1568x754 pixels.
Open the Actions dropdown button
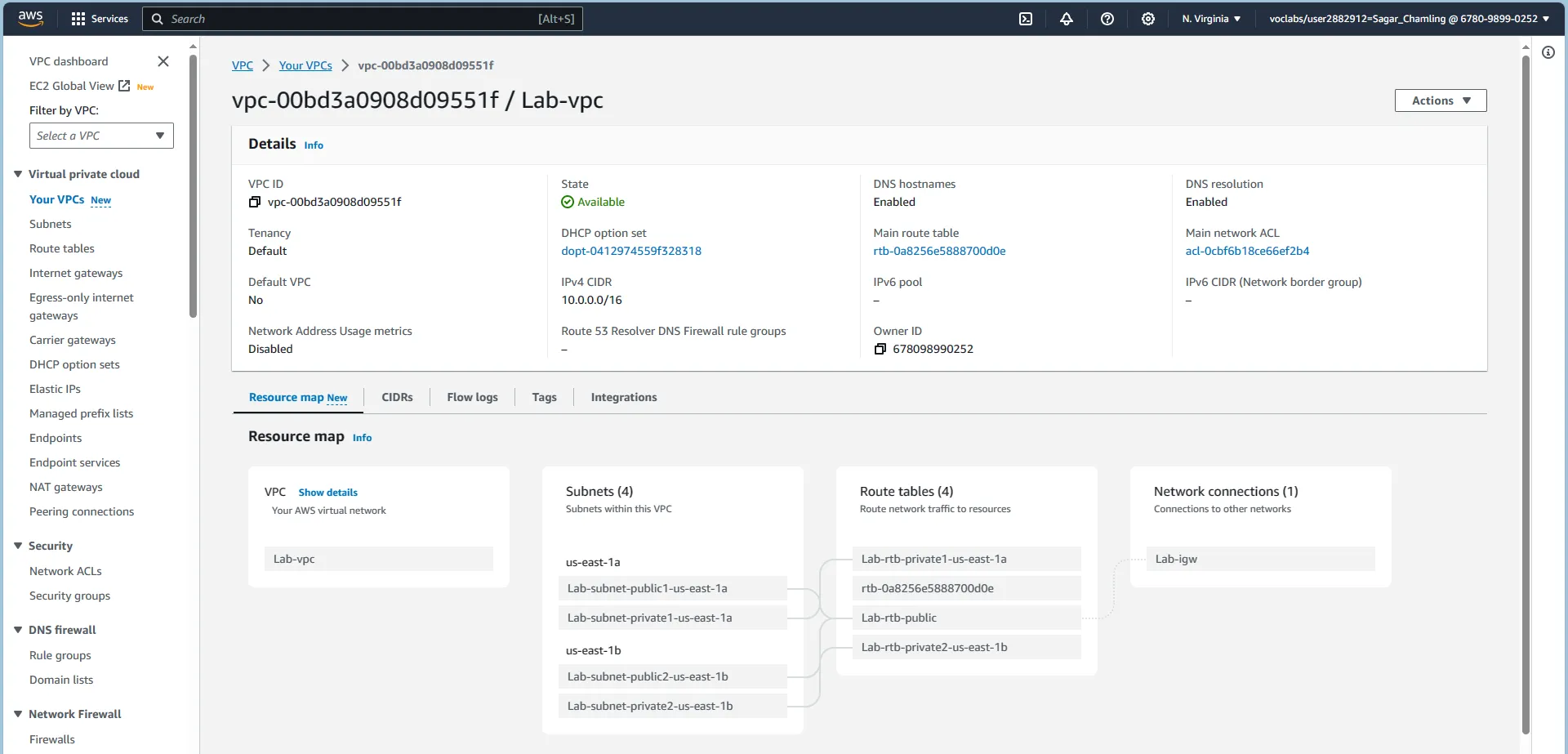click(1441, 100)
